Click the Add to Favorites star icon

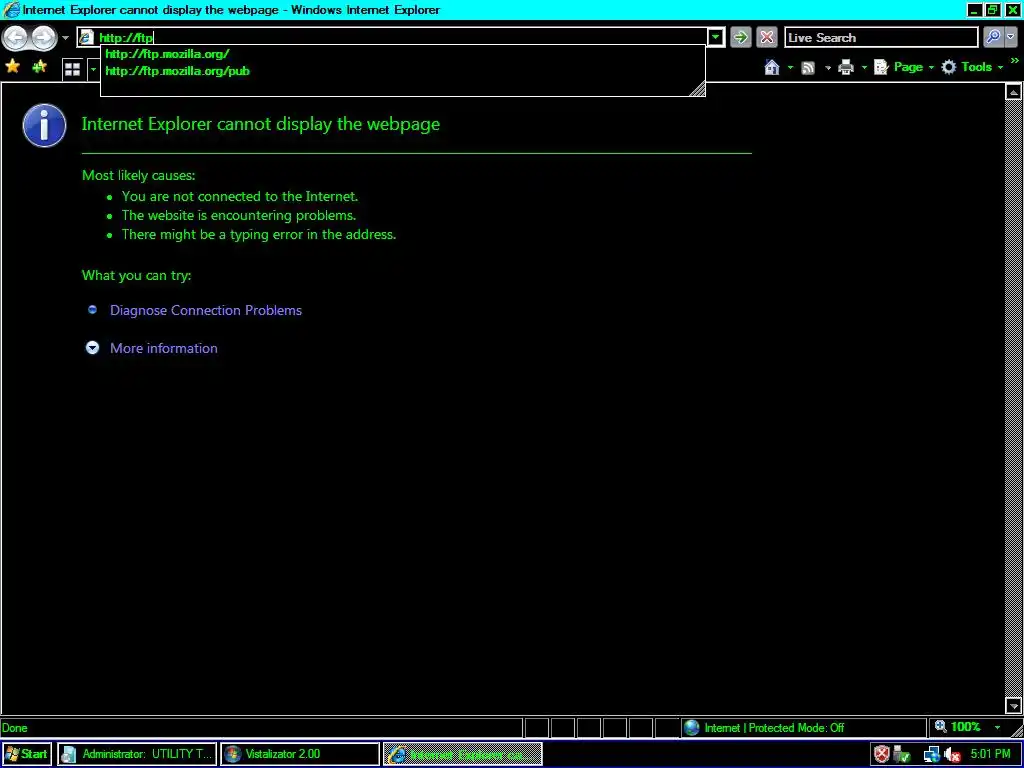tap(39, 67)
